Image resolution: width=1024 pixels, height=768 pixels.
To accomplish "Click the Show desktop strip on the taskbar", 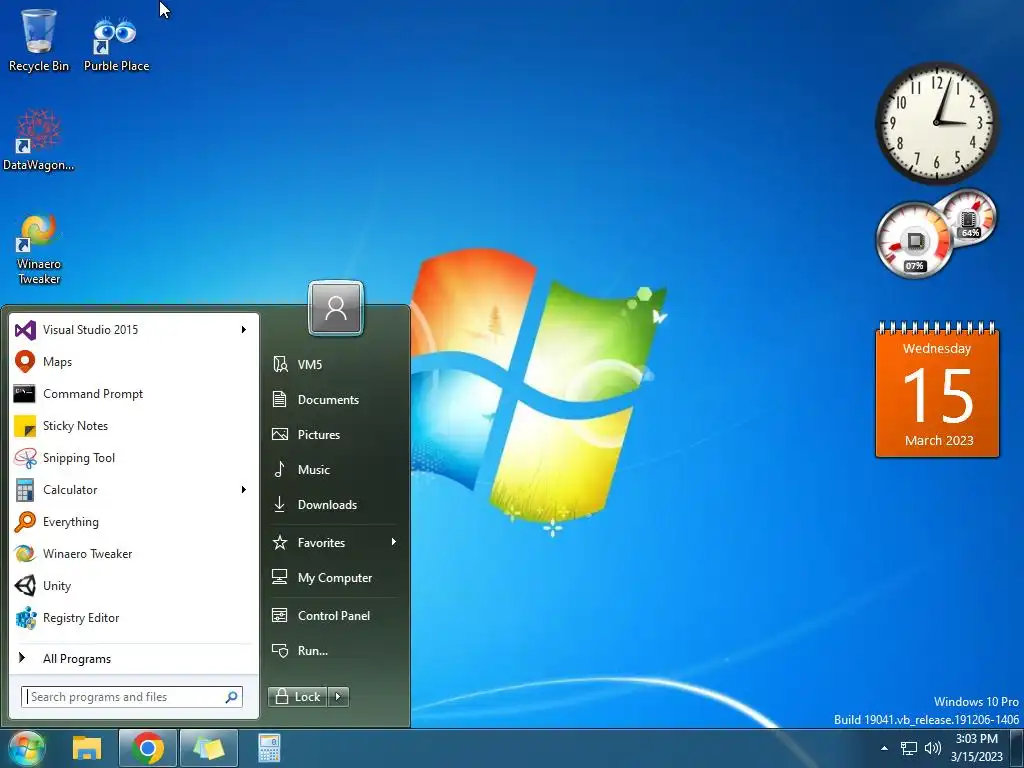I will point(1018,748).
